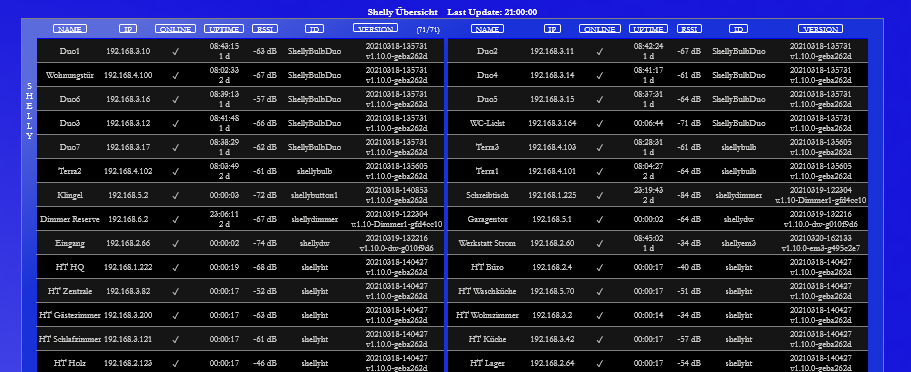Sort by the left RSSI column header
The width and height of the screenshot is (911, 372).
(265, 28)
